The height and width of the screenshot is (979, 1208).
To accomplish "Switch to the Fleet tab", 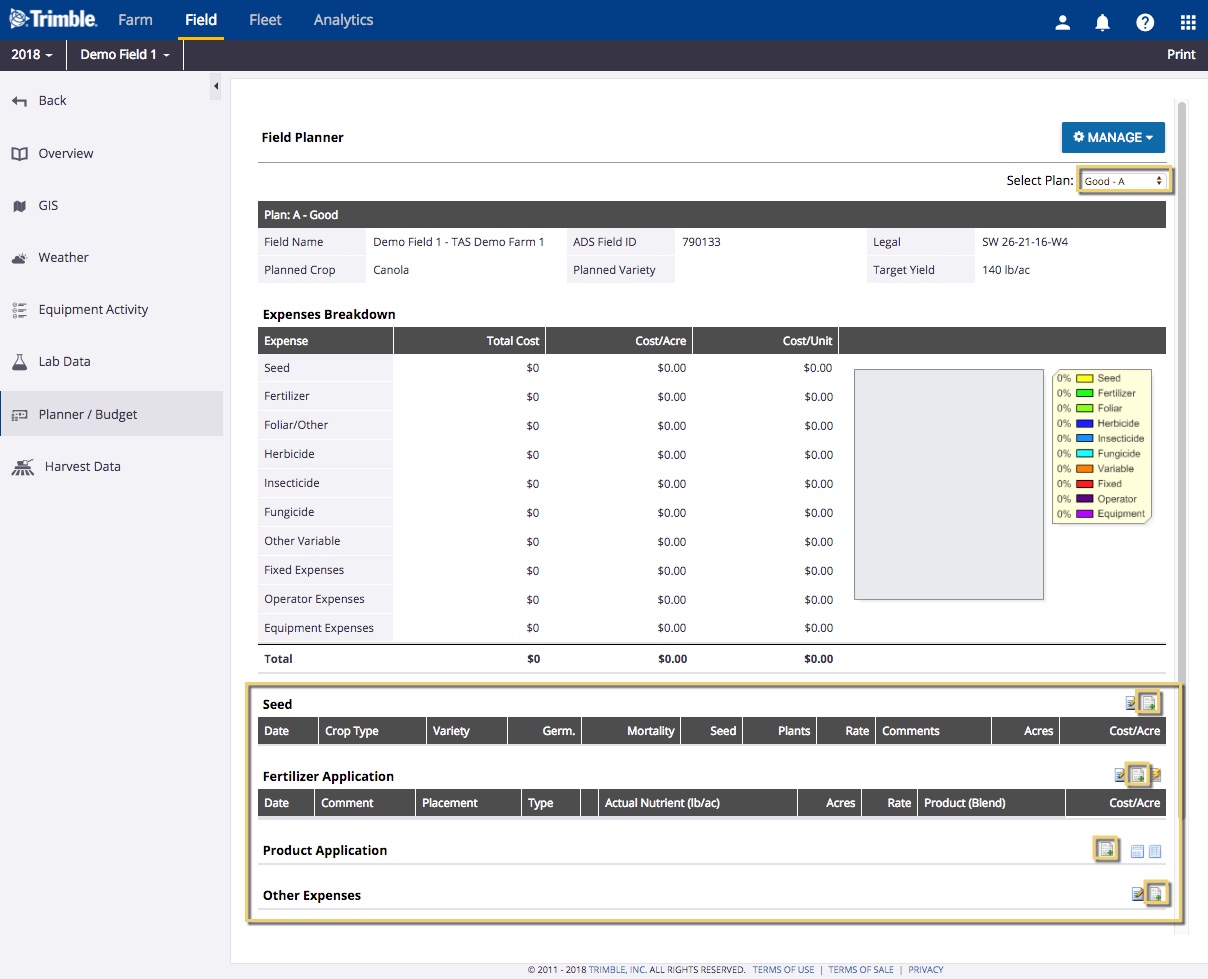I will (x=265, y=20).
